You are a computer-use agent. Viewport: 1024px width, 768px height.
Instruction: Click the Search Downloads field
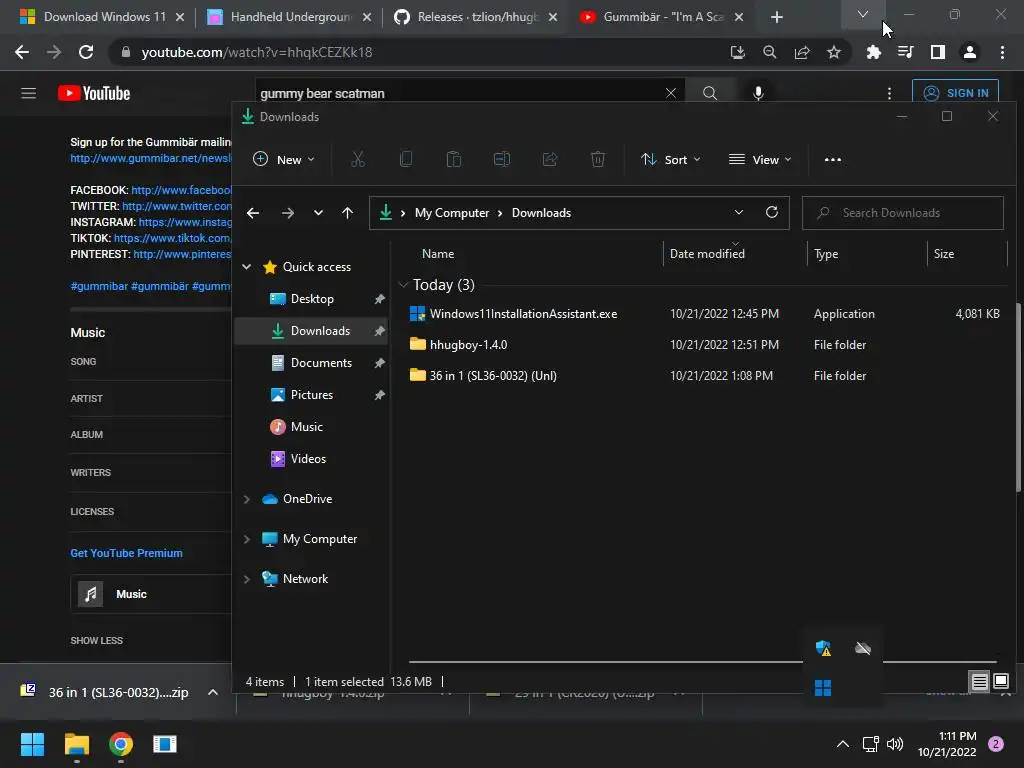[x=903, y=213]
